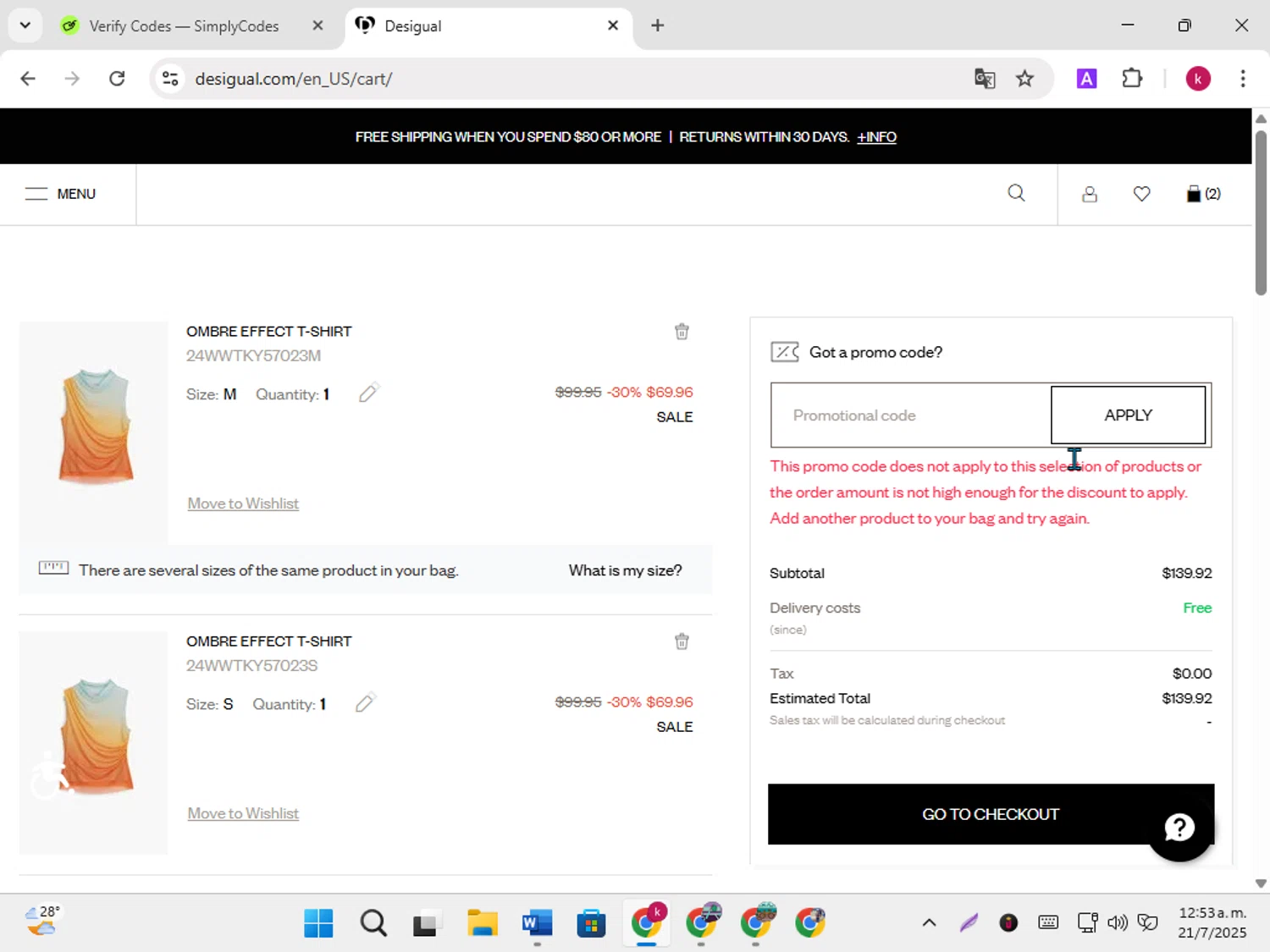Click the translate page icon
1270x952 pixels.
pos(985,79)
